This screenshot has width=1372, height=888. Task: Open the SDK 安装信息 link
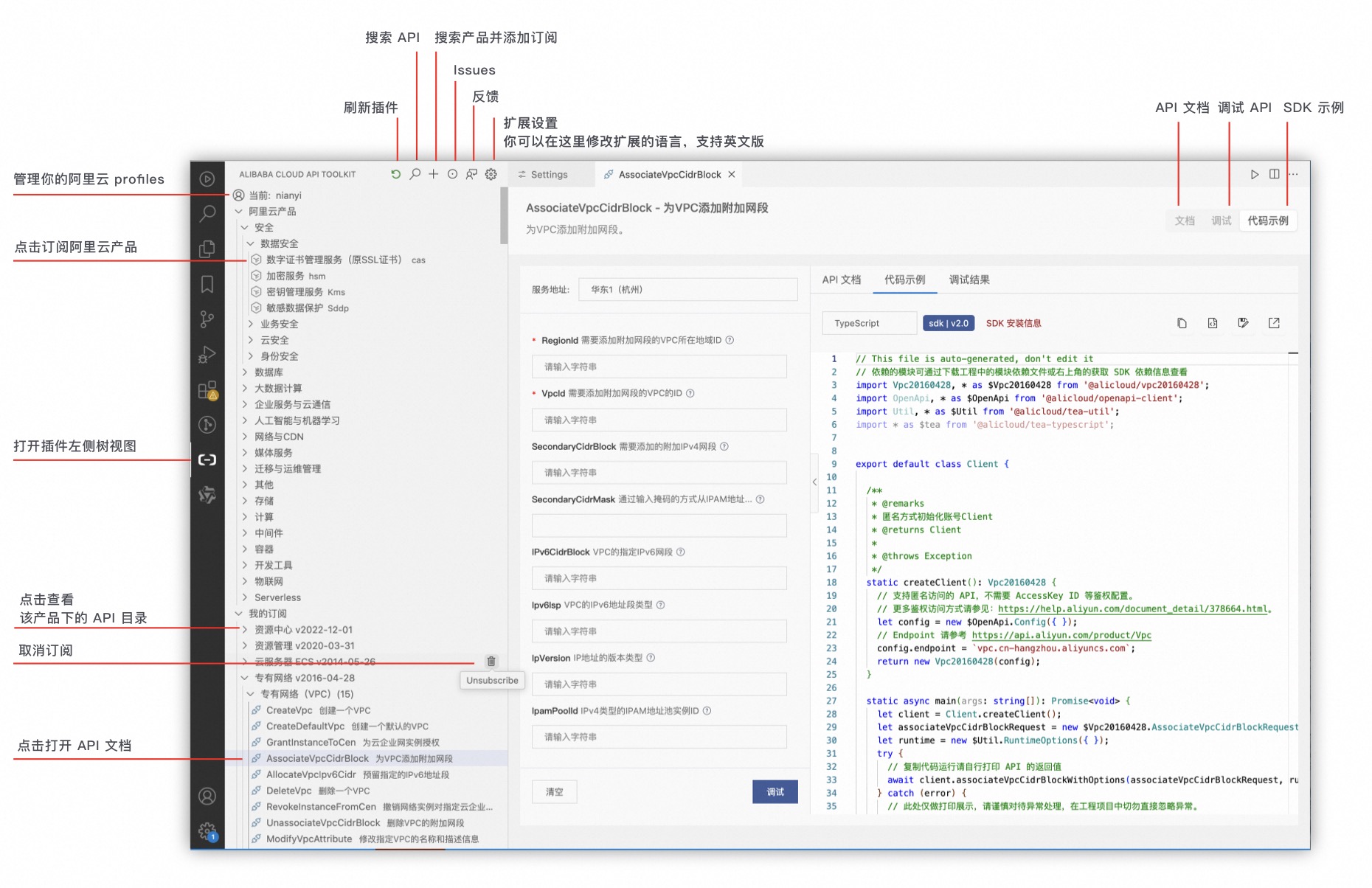click(1016, 322)
